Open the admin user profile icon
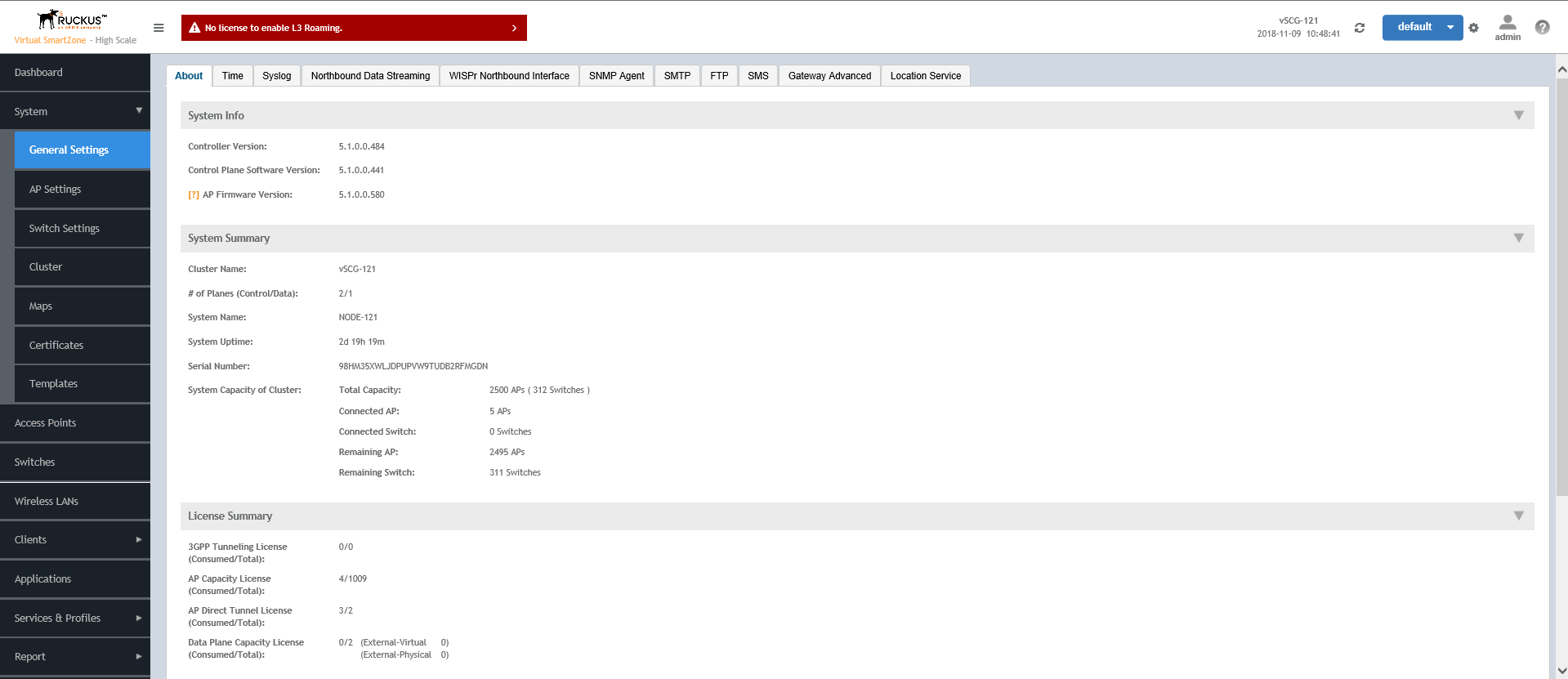The width and height of the screenshot is (1568, 679). click(x=1508, y=27)
